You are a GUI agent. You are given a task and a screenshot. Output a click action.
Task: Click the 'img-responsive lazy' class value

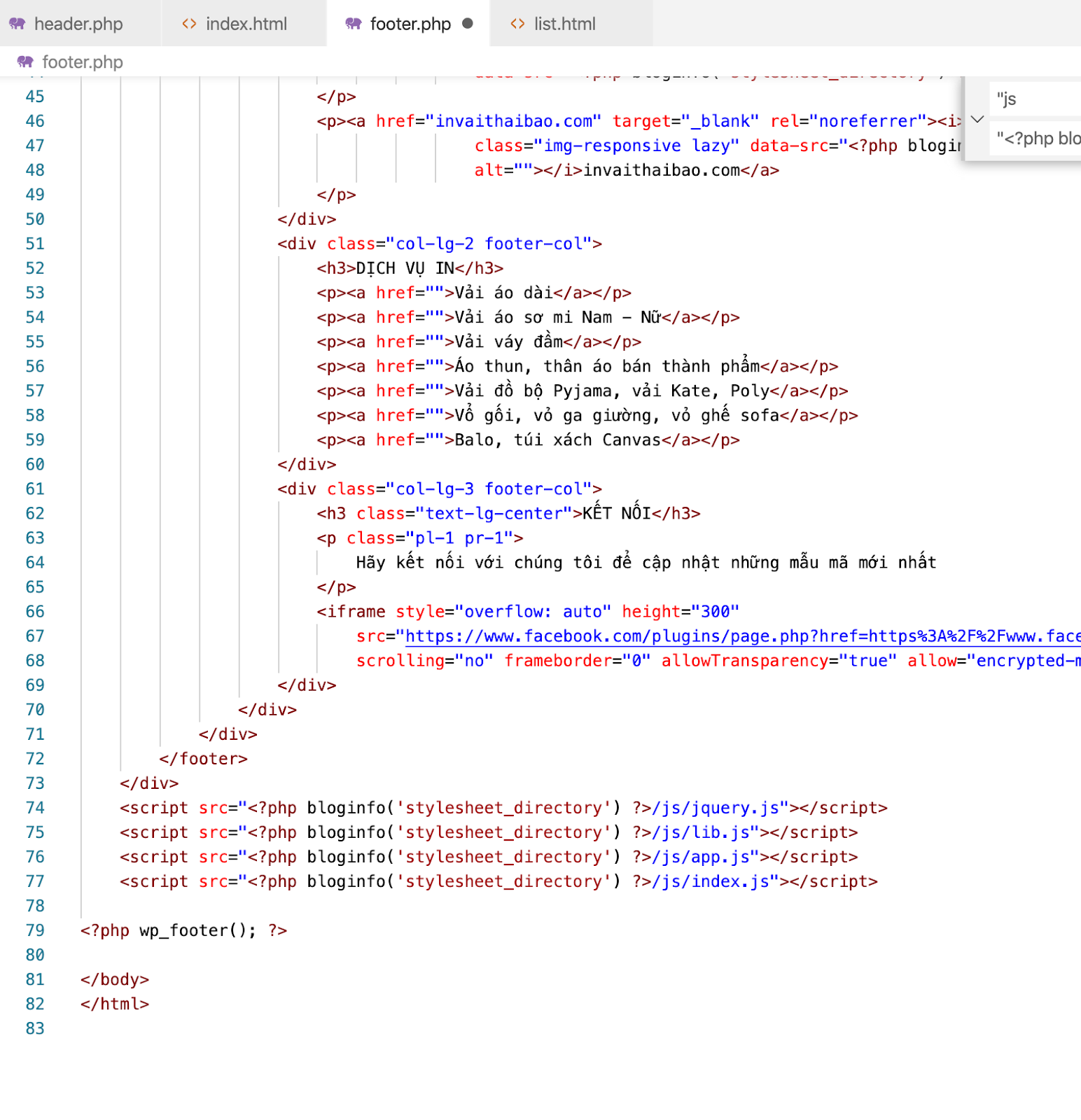(636, 146)
